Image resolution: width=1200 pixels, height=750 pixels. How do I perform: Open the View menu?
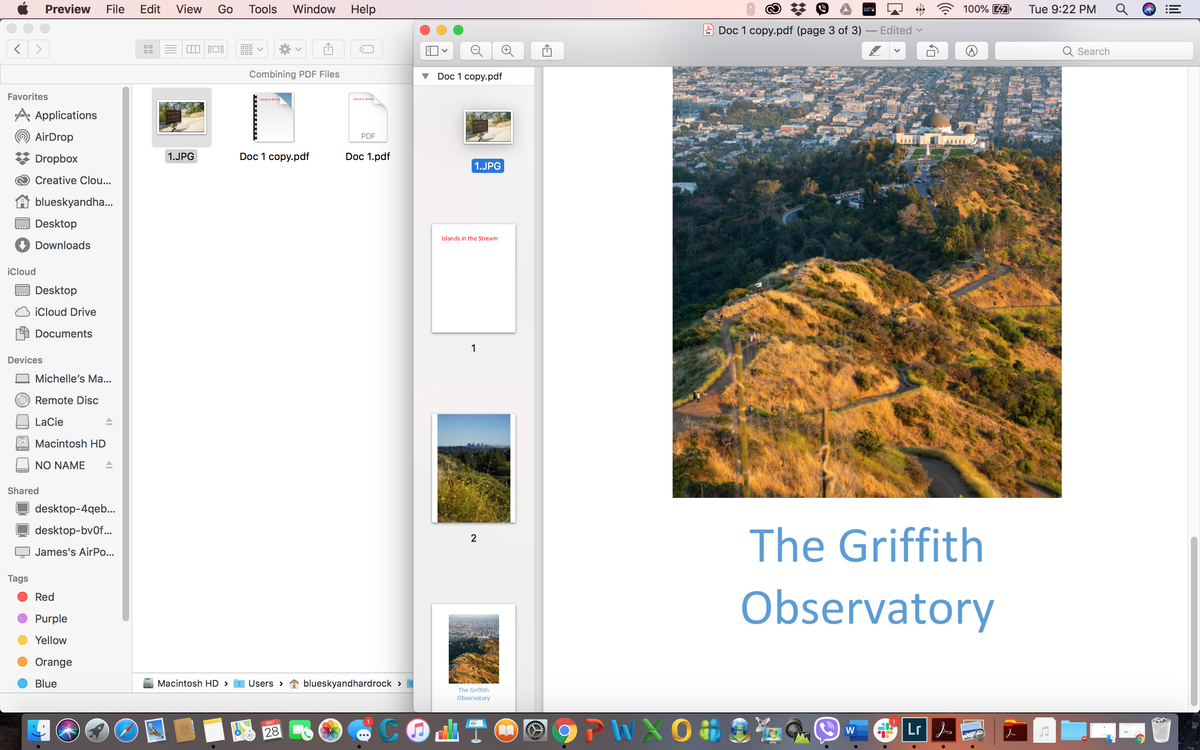189,9
